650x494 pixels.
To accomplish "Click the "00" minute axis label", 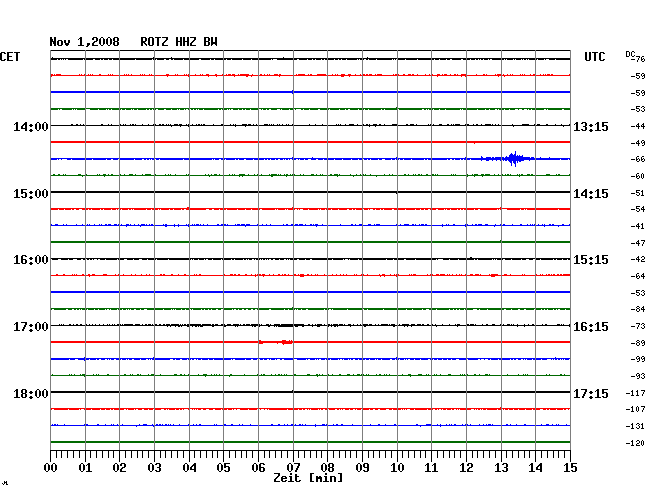I will (50, 468).
